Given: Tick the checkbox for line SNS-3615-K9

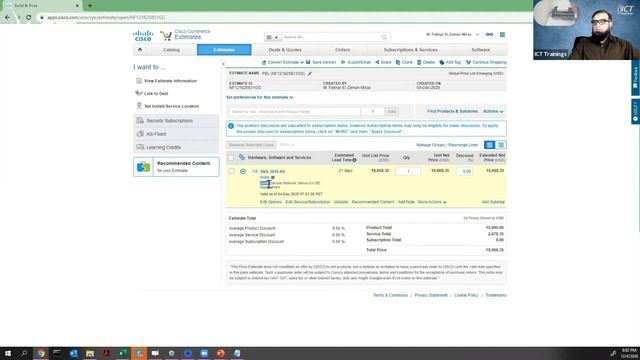Looking at the screenshot, I should tap(231, 171).
